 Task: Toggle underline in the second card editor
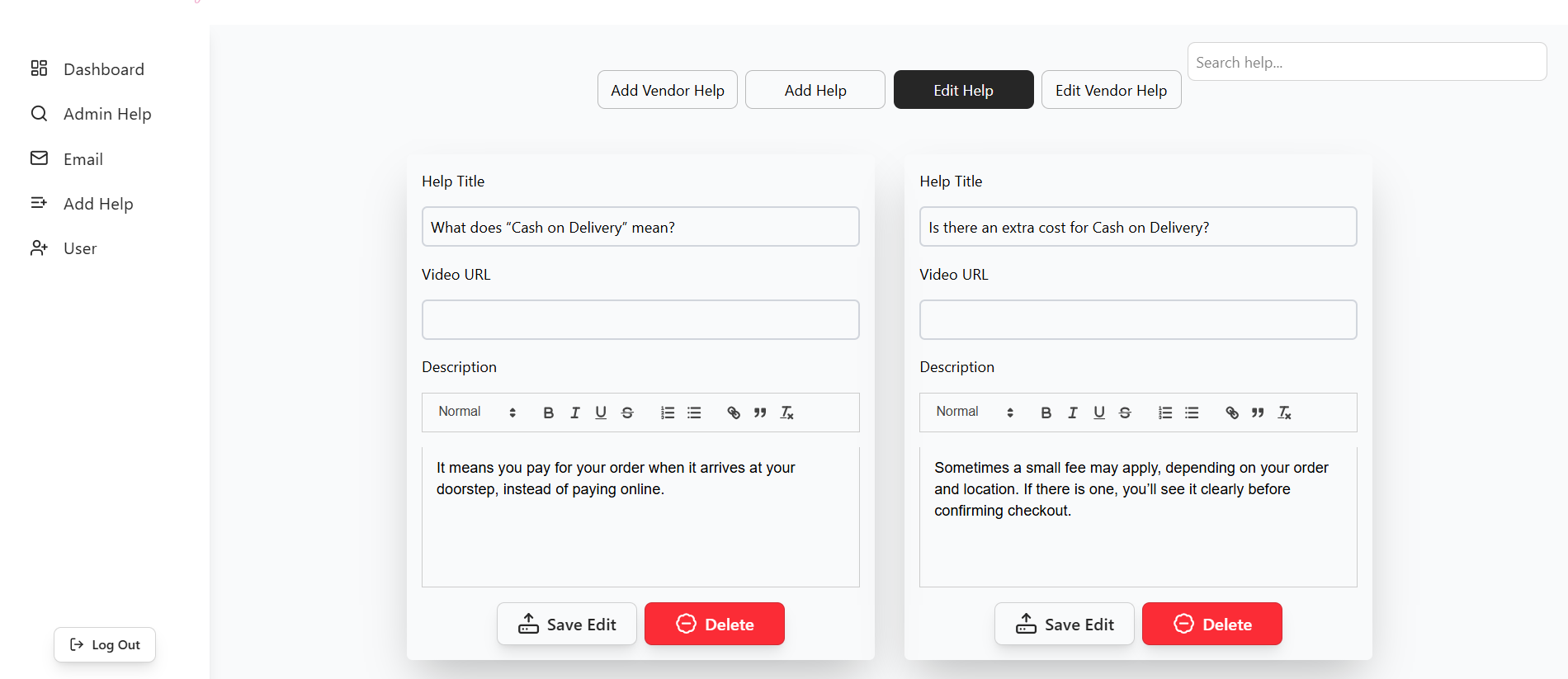point(1099,413)
